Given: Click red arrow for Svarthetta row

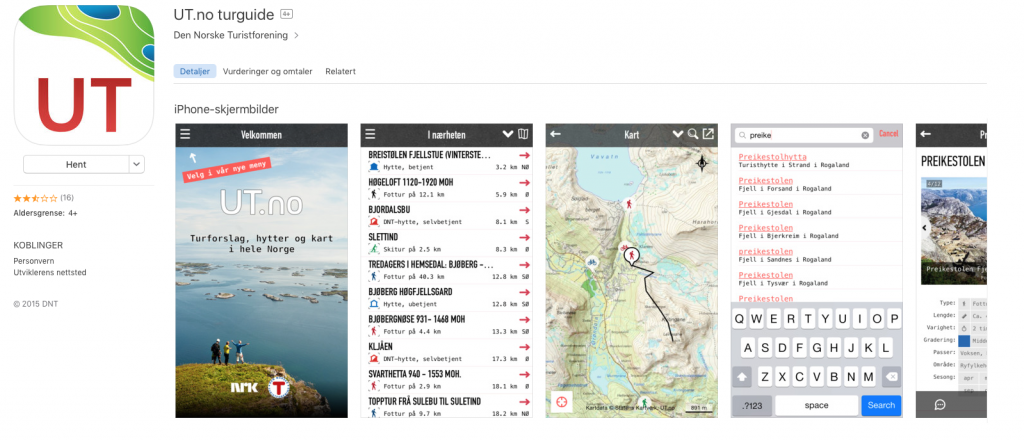Looking at the screenshot, I should (x=524, y=374).
